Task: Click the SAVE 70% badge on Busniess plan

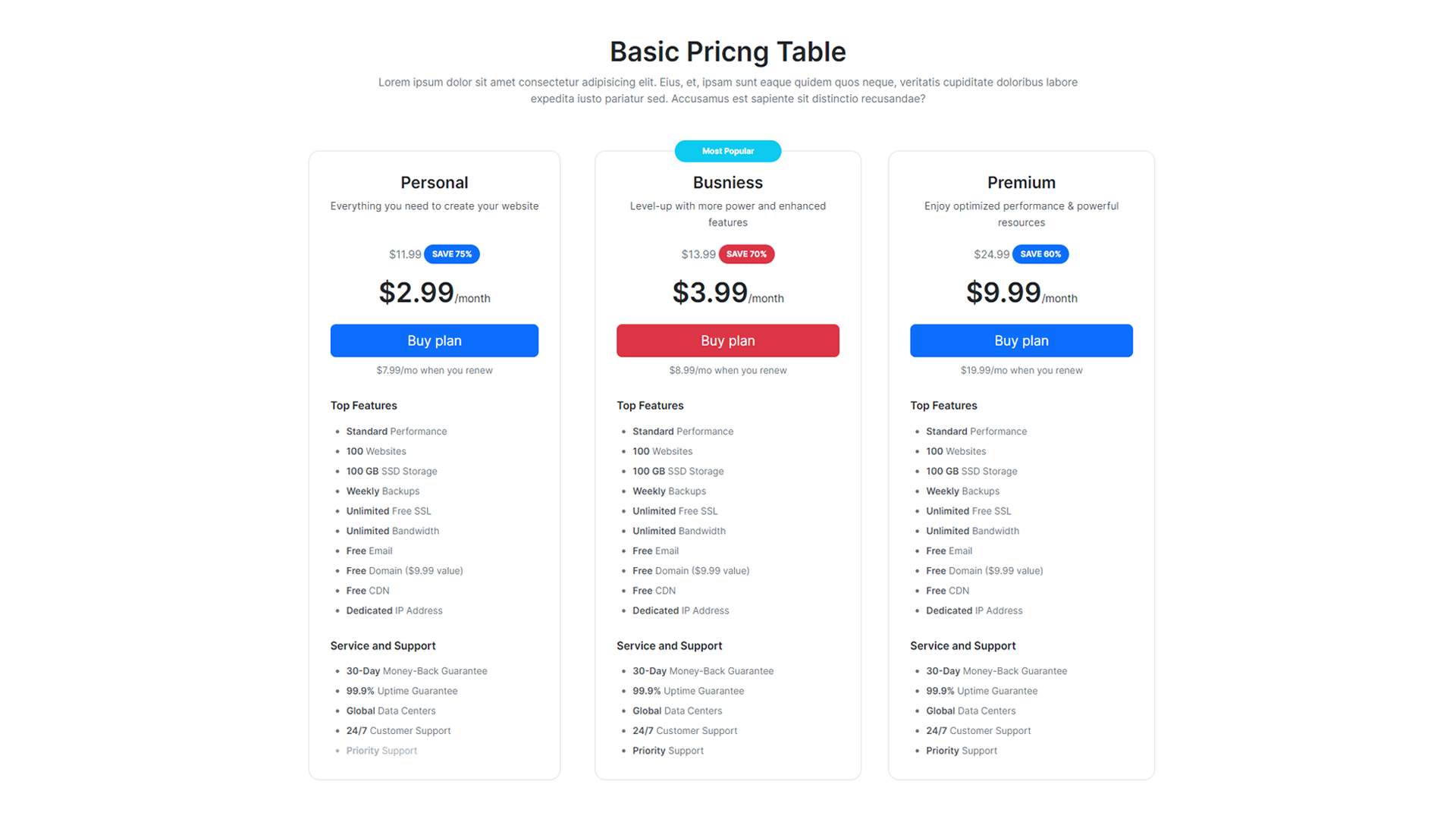Action: point(746,254)
